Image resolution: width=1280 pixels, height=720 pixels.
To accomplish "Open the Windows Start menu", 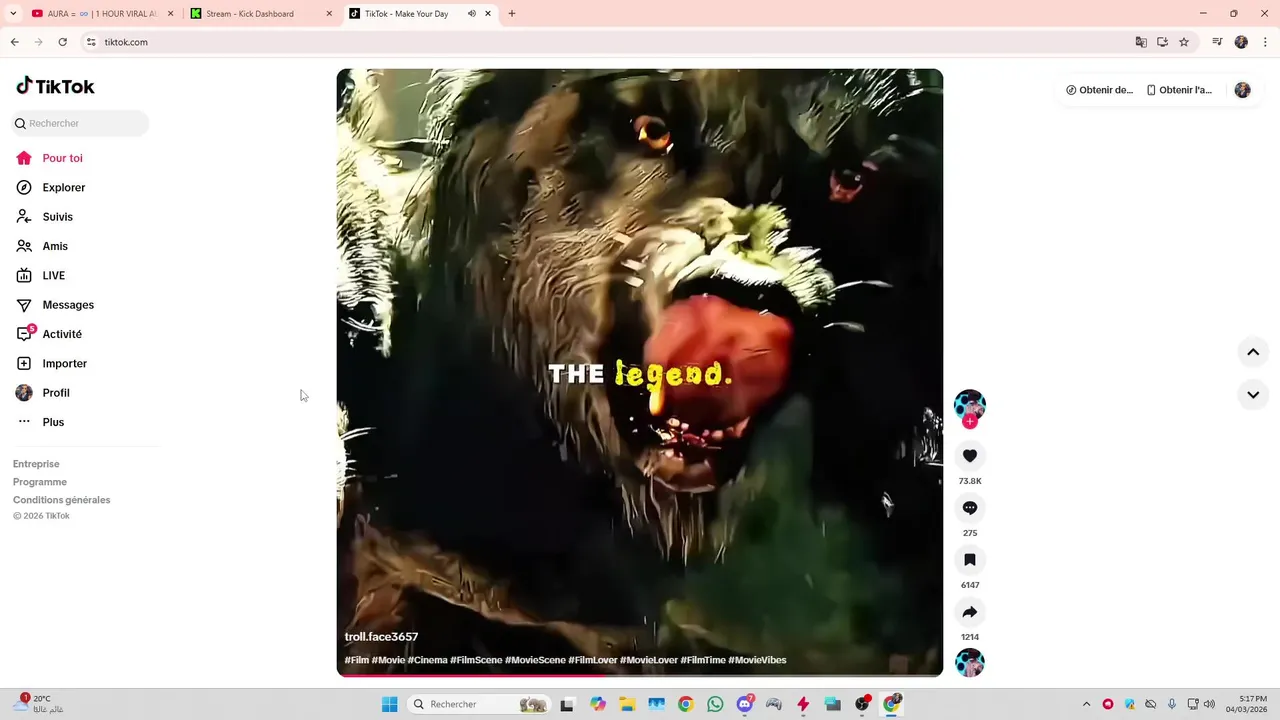I will [x=389, y=704].
